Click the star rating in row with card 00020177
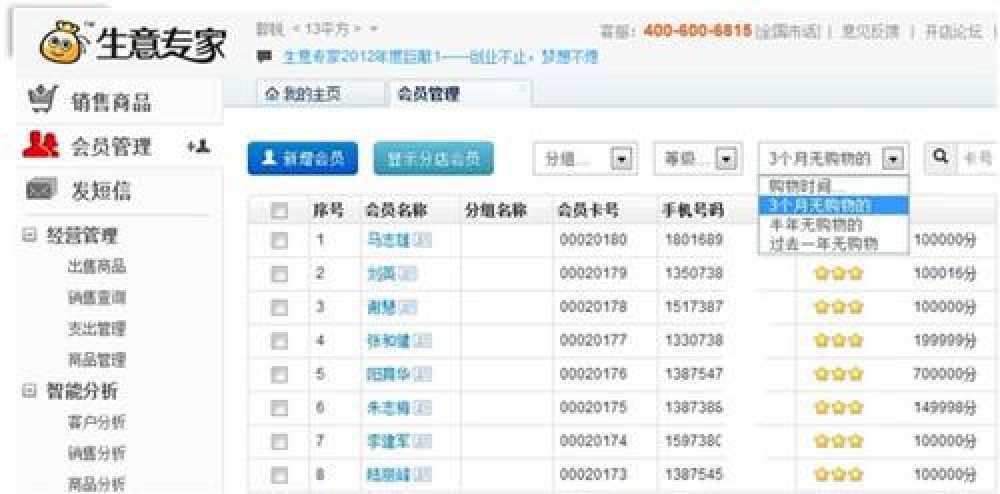1000x494 pixels. 839,341
